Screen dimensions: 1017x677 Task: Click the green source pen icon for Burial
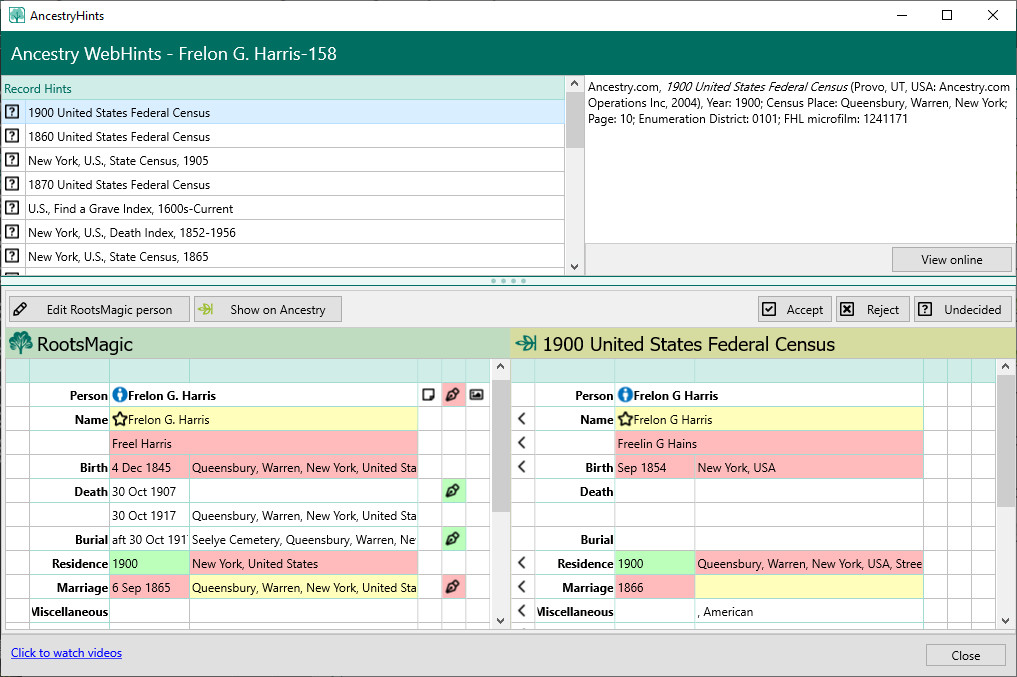[453, 539]
